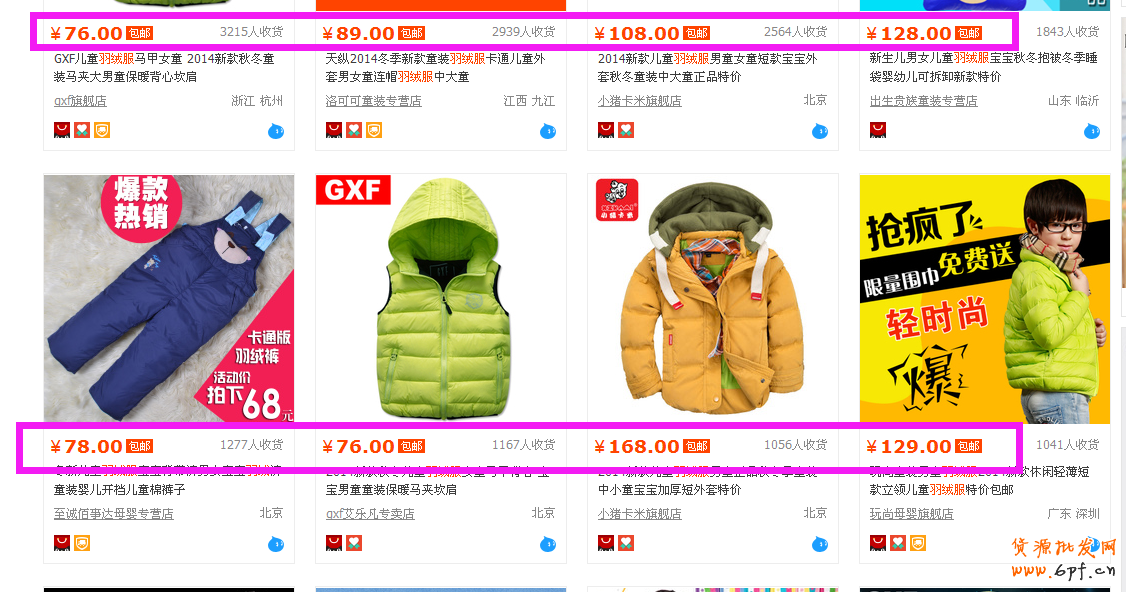Screen dimensions: 1126x592
Task: Open the navy blue down pants thumbnail
Action: (169, 298)
